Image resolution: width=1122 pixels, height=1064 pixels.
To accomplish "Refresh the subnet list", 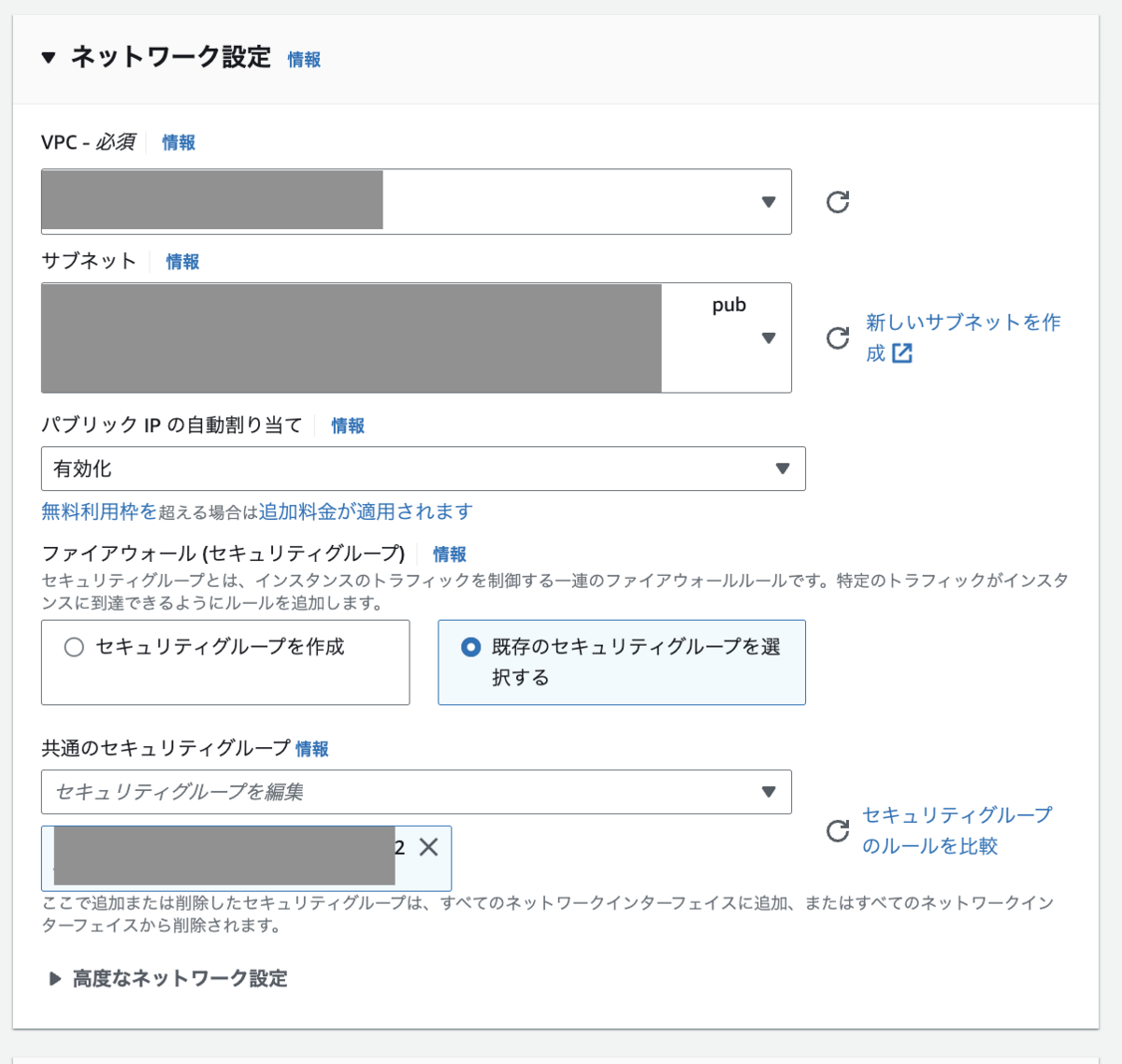I will click(x=838, y=338).
